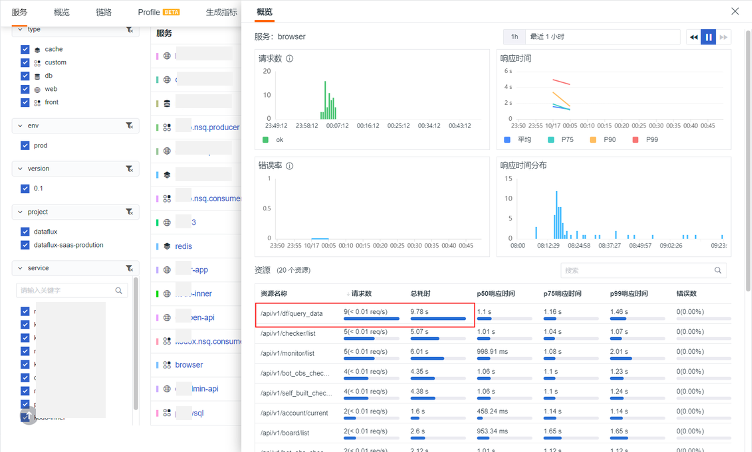Click the back-to-top arrow button

28,416
